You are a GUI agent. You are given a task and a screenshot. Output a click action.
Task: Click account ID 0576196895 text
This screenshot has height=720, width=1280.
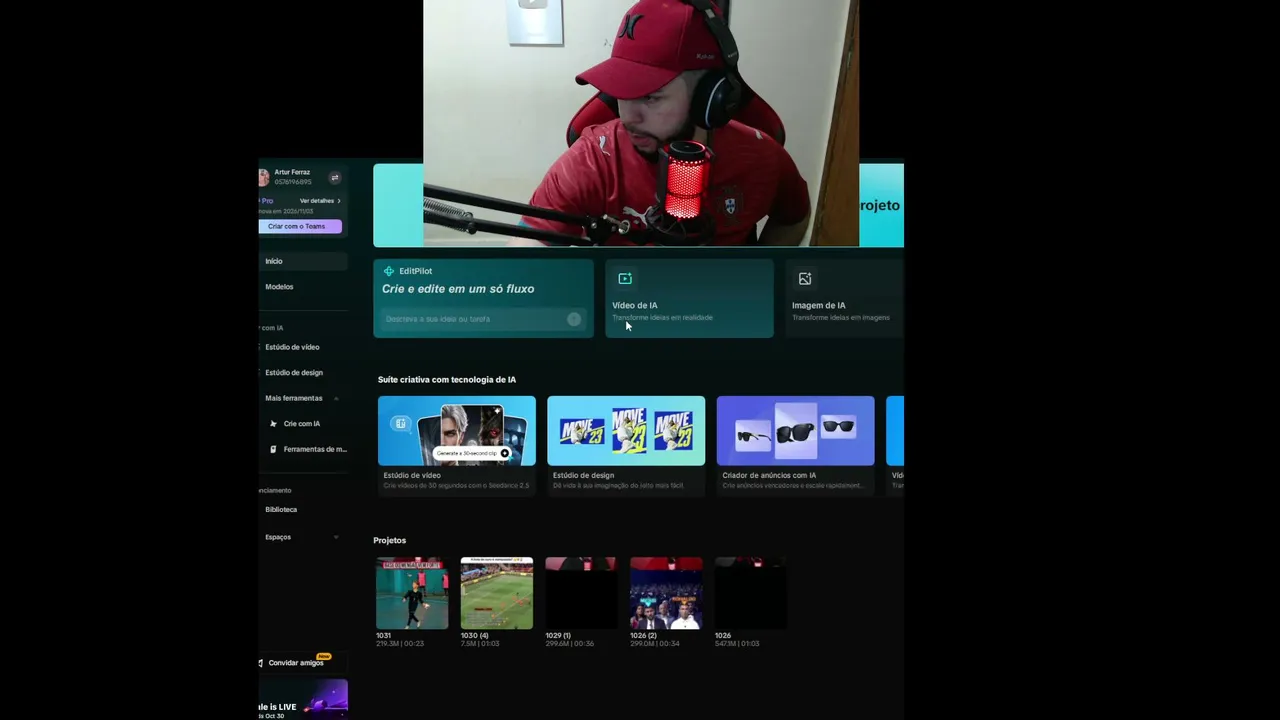293,182
